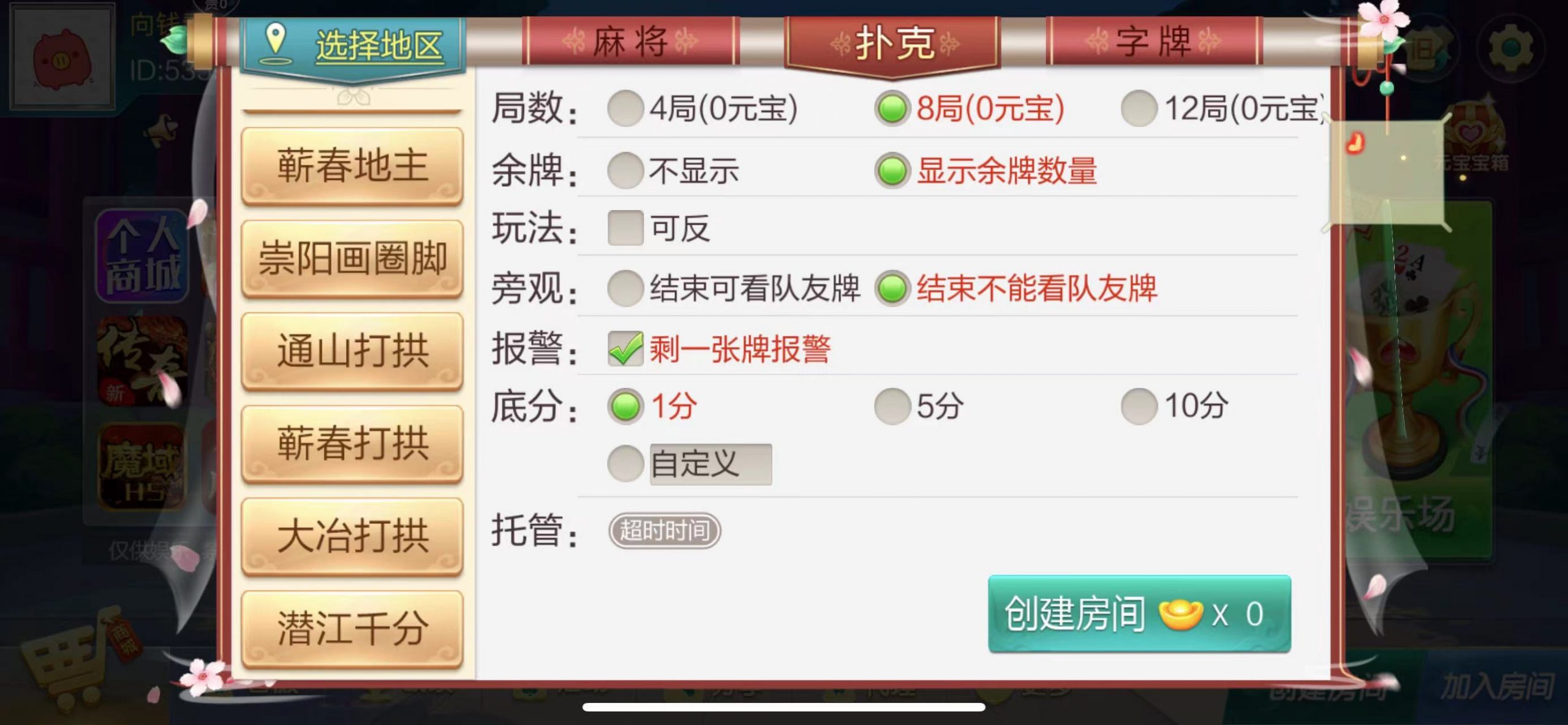Click the gold ingot on 创建房间
This screenshot has height=725, width=1568.
(x=1180, y=614)
